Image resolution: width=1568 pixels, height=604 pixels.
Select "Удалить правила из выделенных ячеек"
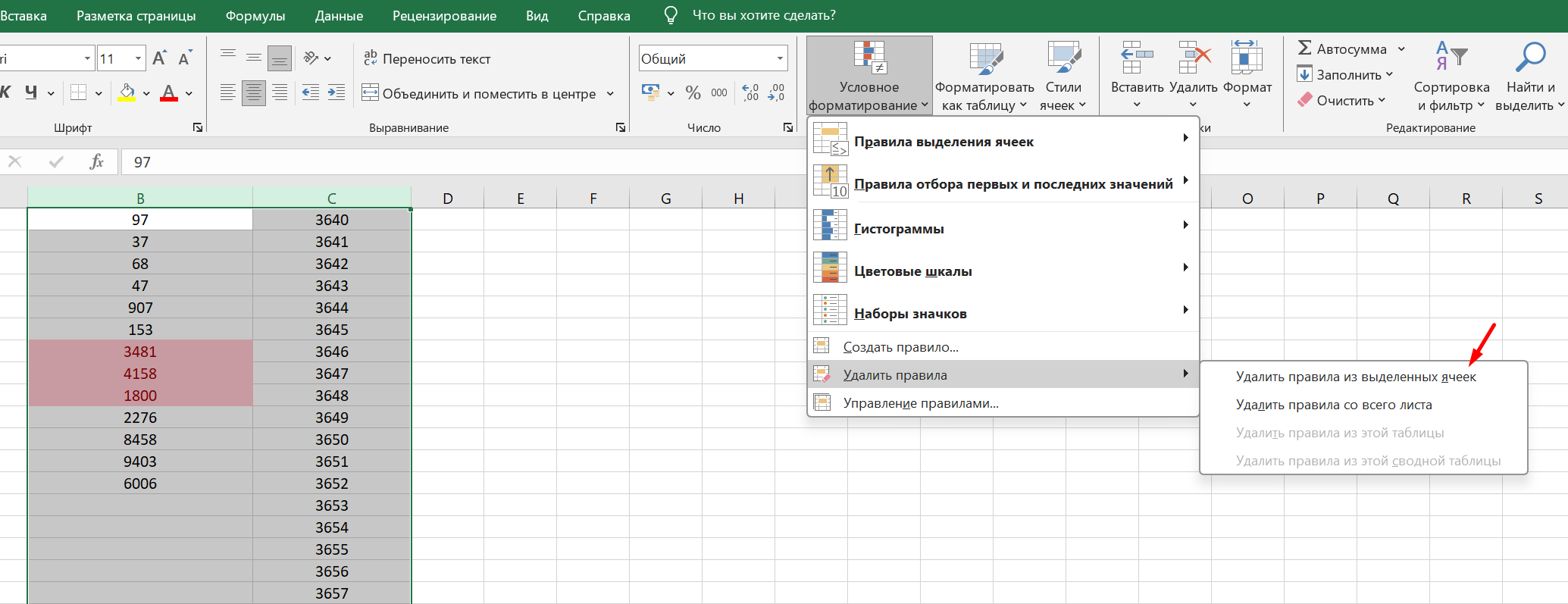coord(1355,377)
